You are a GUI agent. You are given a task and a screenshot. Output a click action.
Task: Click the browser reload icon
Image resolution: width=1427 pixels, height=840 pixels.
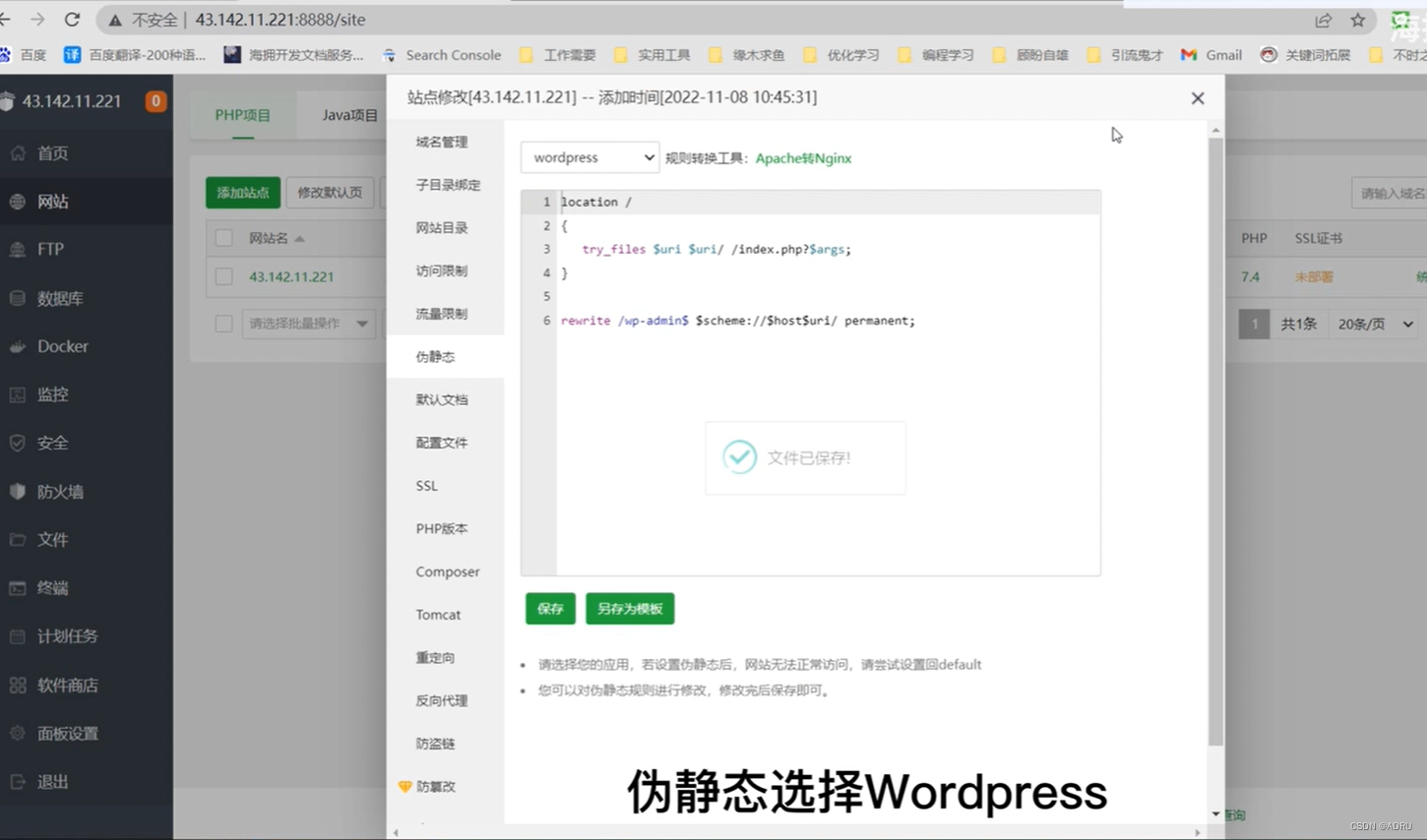point(72,20)
